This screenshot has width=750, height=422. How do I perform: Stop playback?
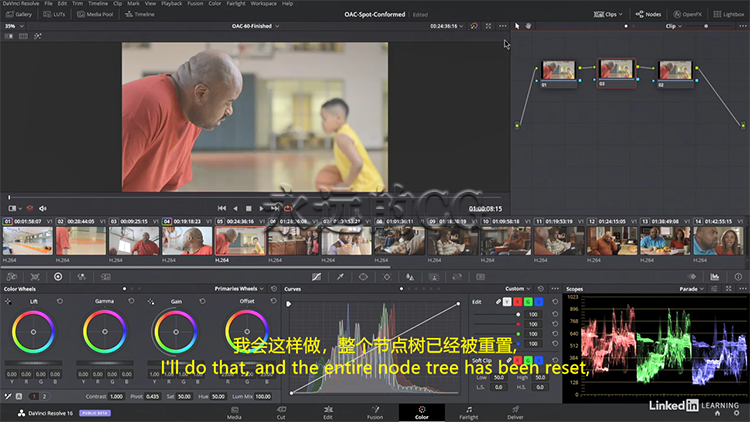coord(249,208)
